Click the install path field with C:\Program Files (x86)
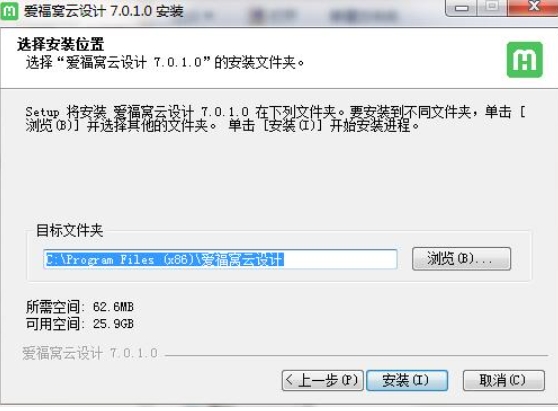The width and height of the screenshot is (558, 411). [220, 259]
